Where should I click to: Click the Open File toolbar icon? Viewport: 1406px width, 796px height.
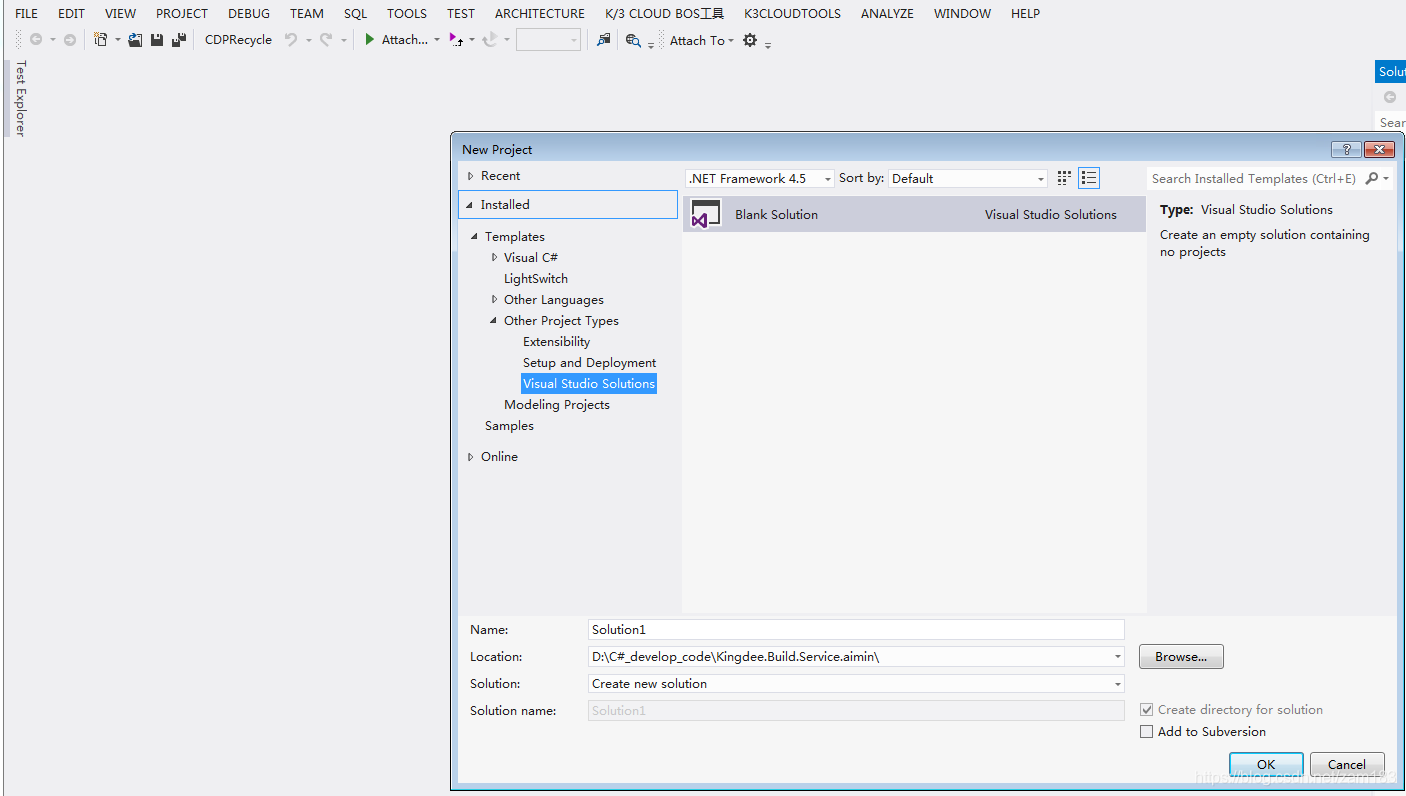135,40
